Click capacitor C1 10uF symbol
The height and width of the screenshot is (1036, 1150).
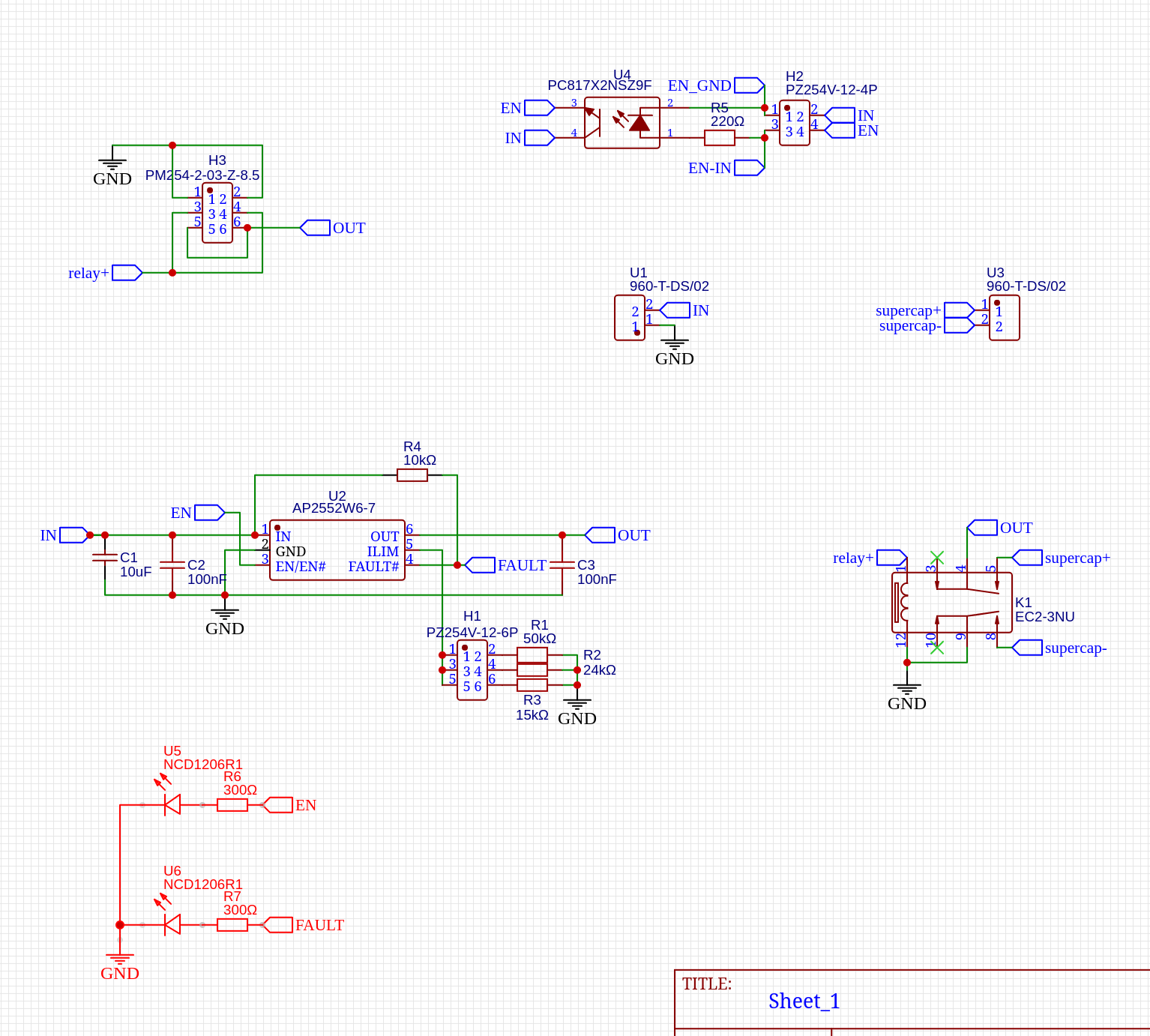[105, 558]
